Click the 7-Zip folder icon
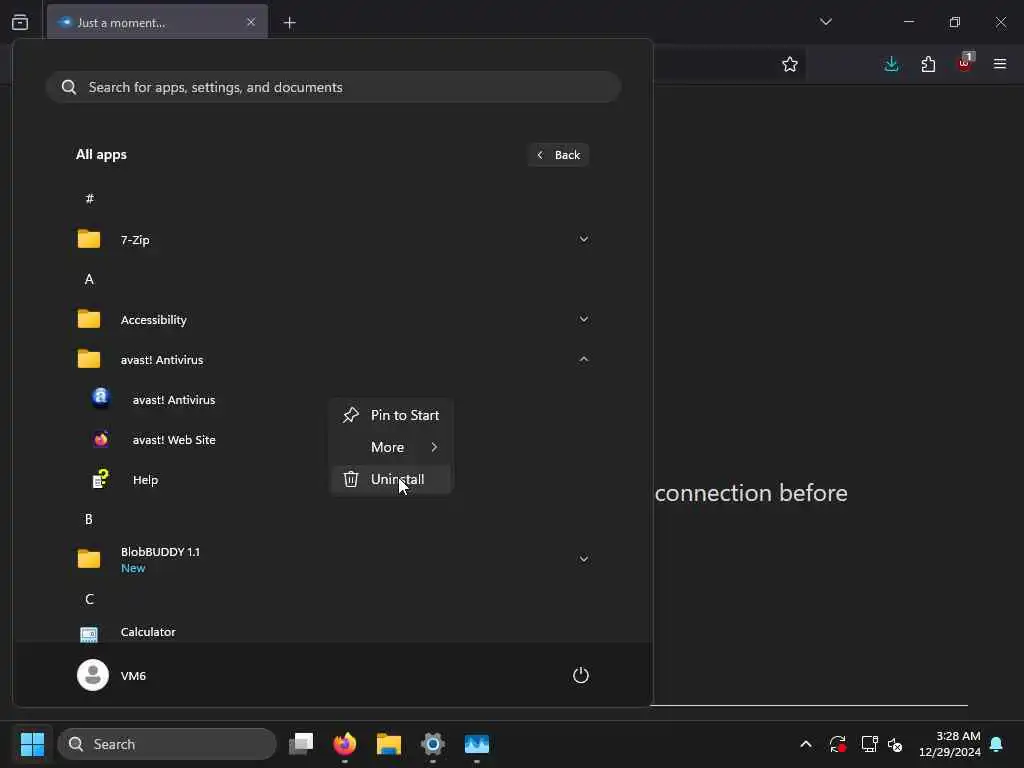This screenshot has height=768, width=1024. click(89, 239)
